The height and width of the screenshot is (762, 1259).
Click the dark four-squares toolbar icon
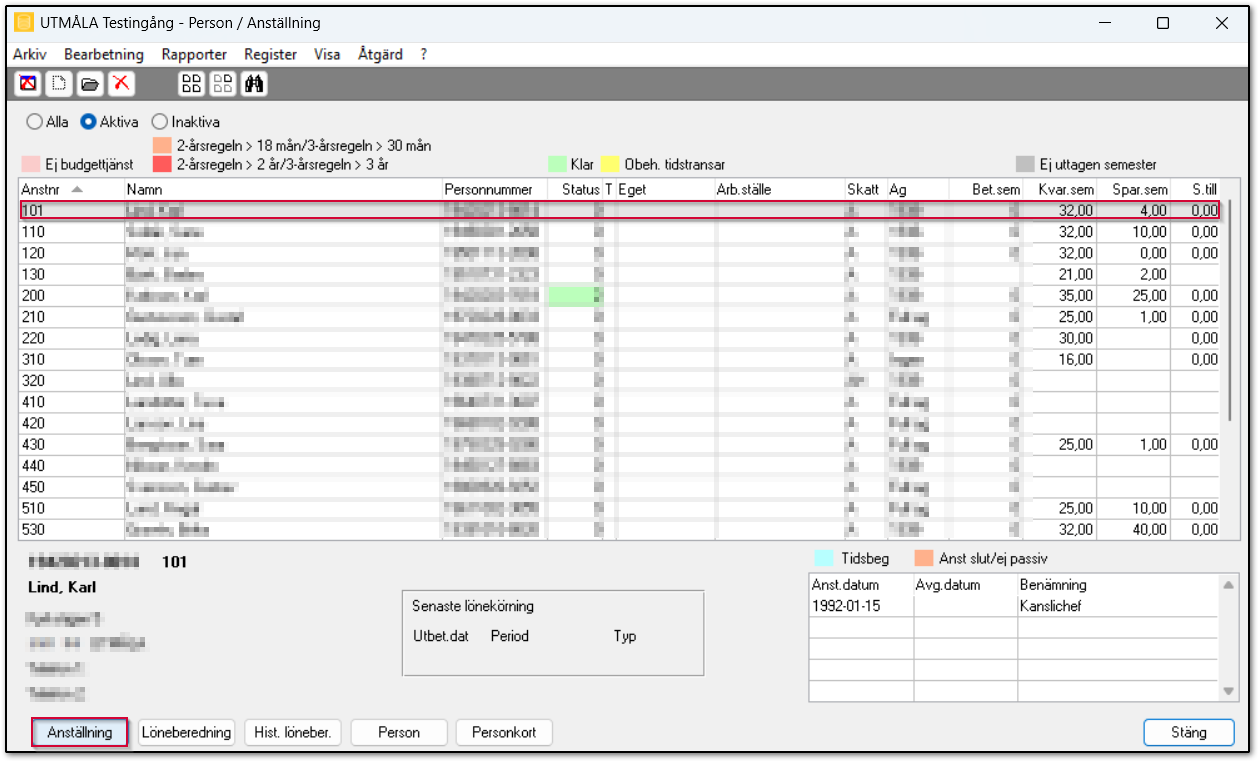point(191,84)
